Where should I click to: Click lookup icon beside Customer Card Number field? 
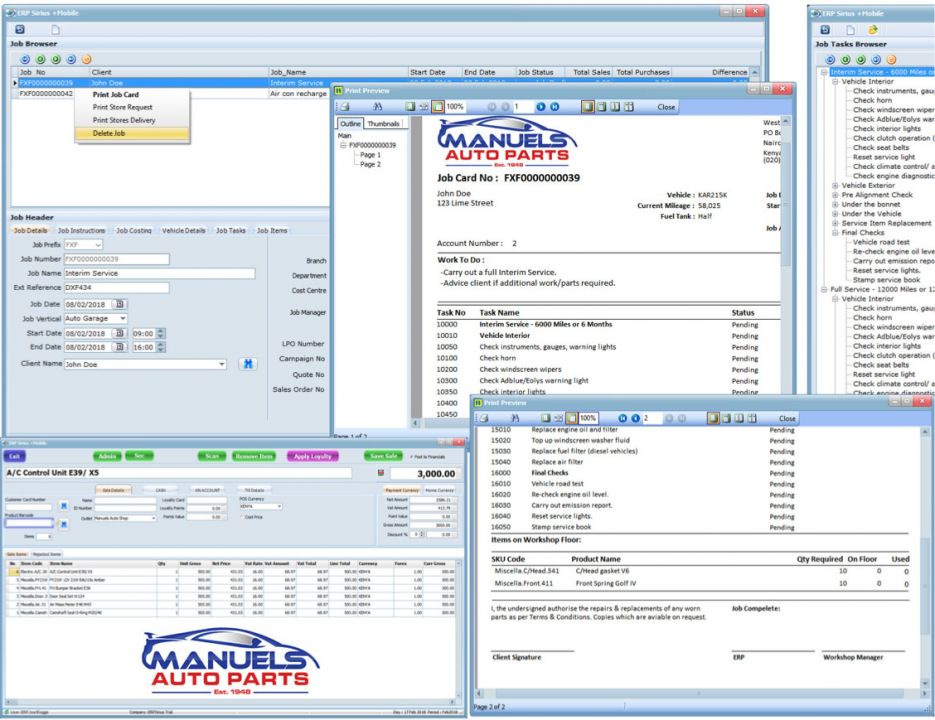(x=64, y=506)
